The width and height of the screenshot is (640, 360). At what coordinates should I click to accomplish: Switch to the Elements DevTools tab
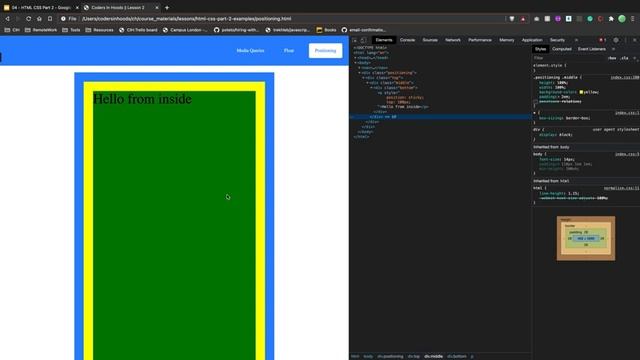coord(384,40)
